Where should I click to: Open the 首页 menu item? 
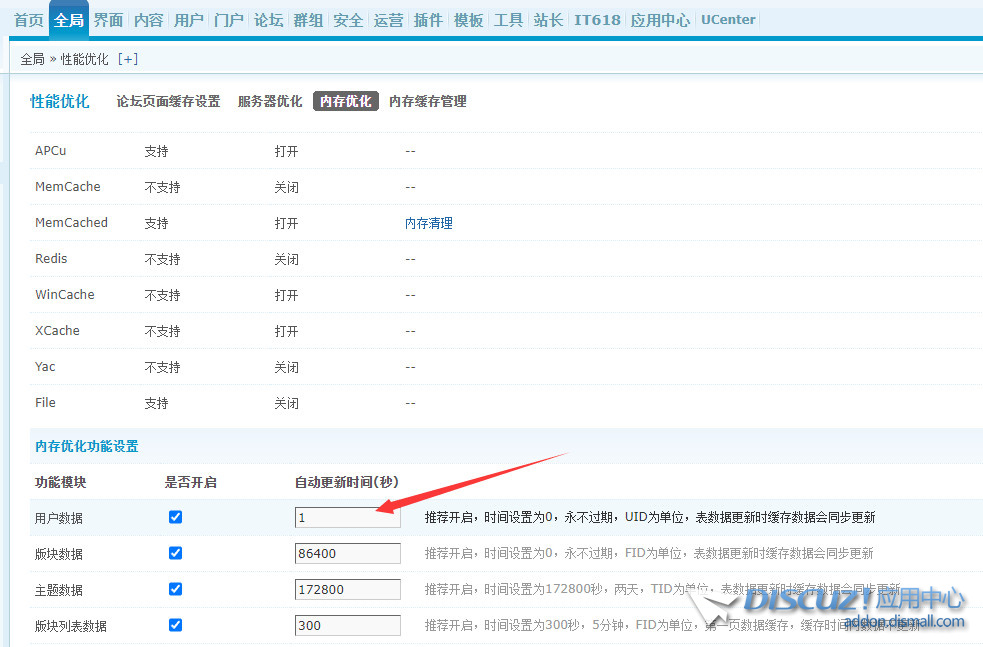point(28,19)
